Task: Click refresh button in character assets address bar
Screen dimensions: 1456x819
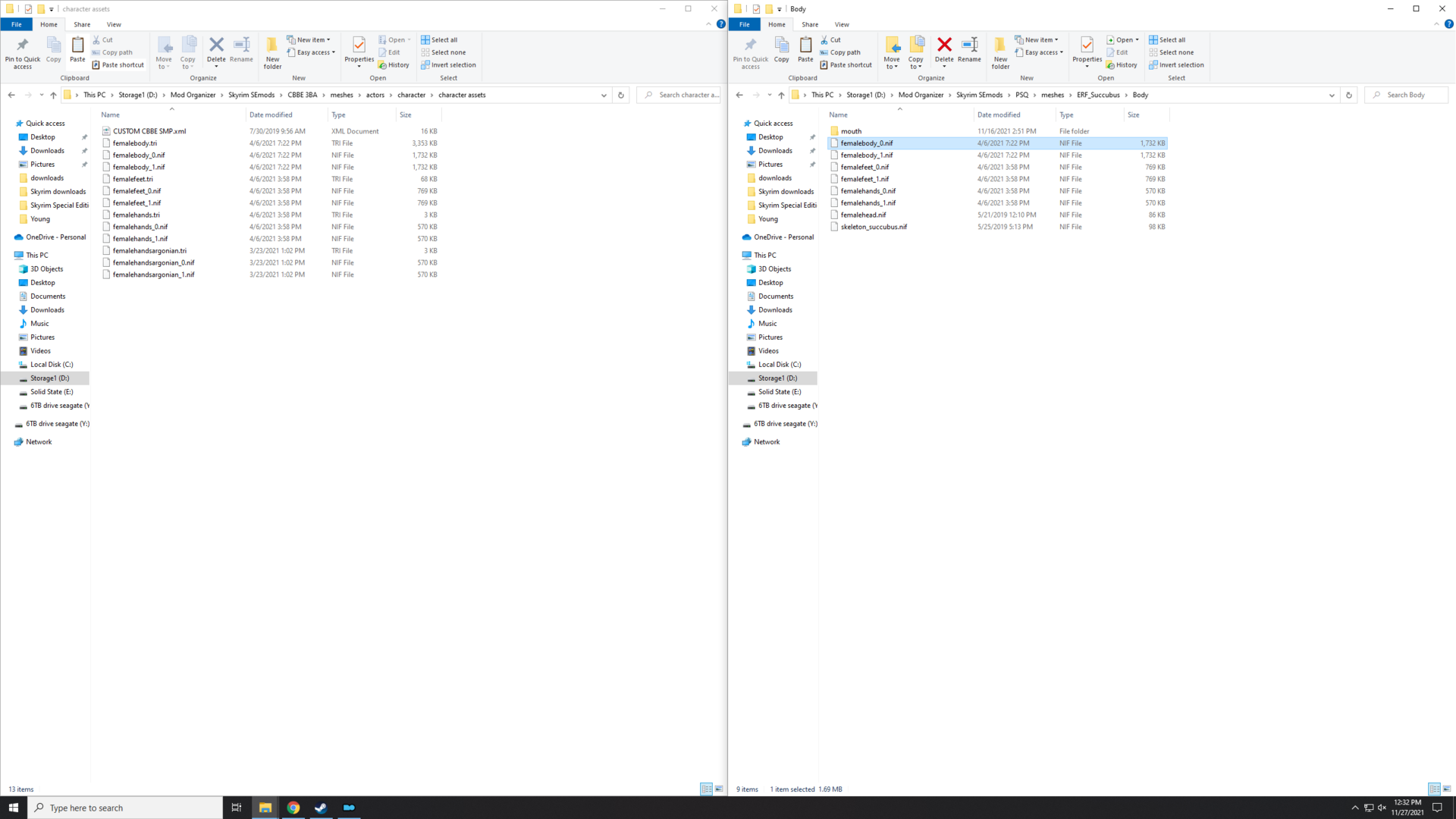Action: click(621, 95)
